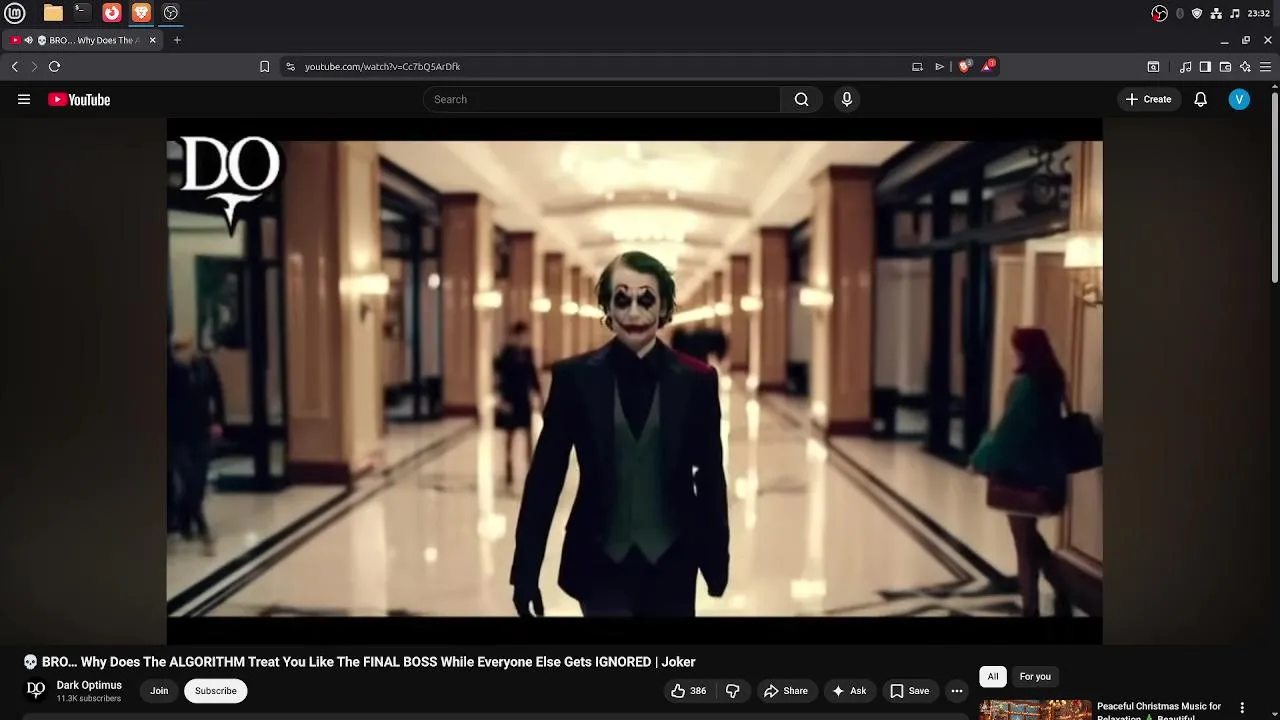Toggle the browser sidebar panel icon
1280x720 pixels.
click(x=1205, y=67)
